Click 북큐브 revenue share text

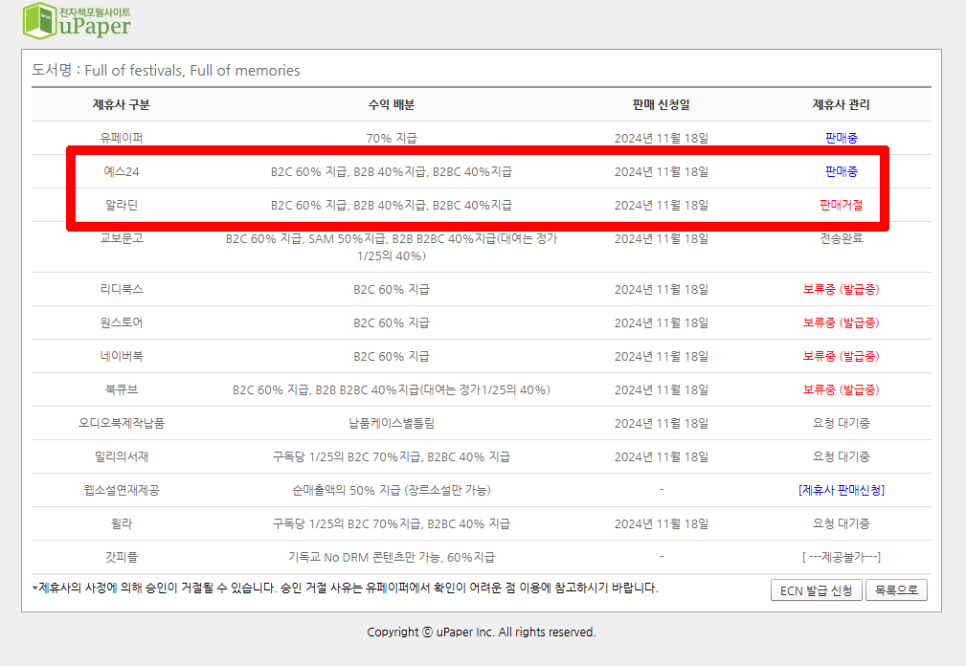point(391,389)
